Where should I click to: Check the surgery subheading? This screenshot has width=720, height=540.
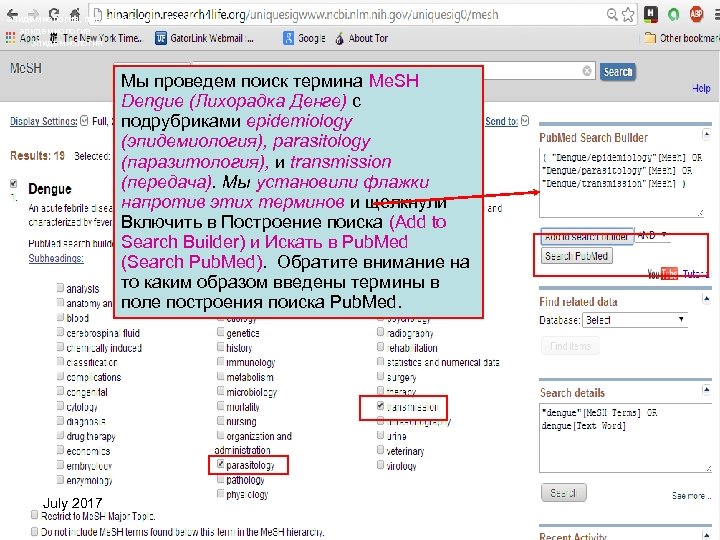[380, 376]
